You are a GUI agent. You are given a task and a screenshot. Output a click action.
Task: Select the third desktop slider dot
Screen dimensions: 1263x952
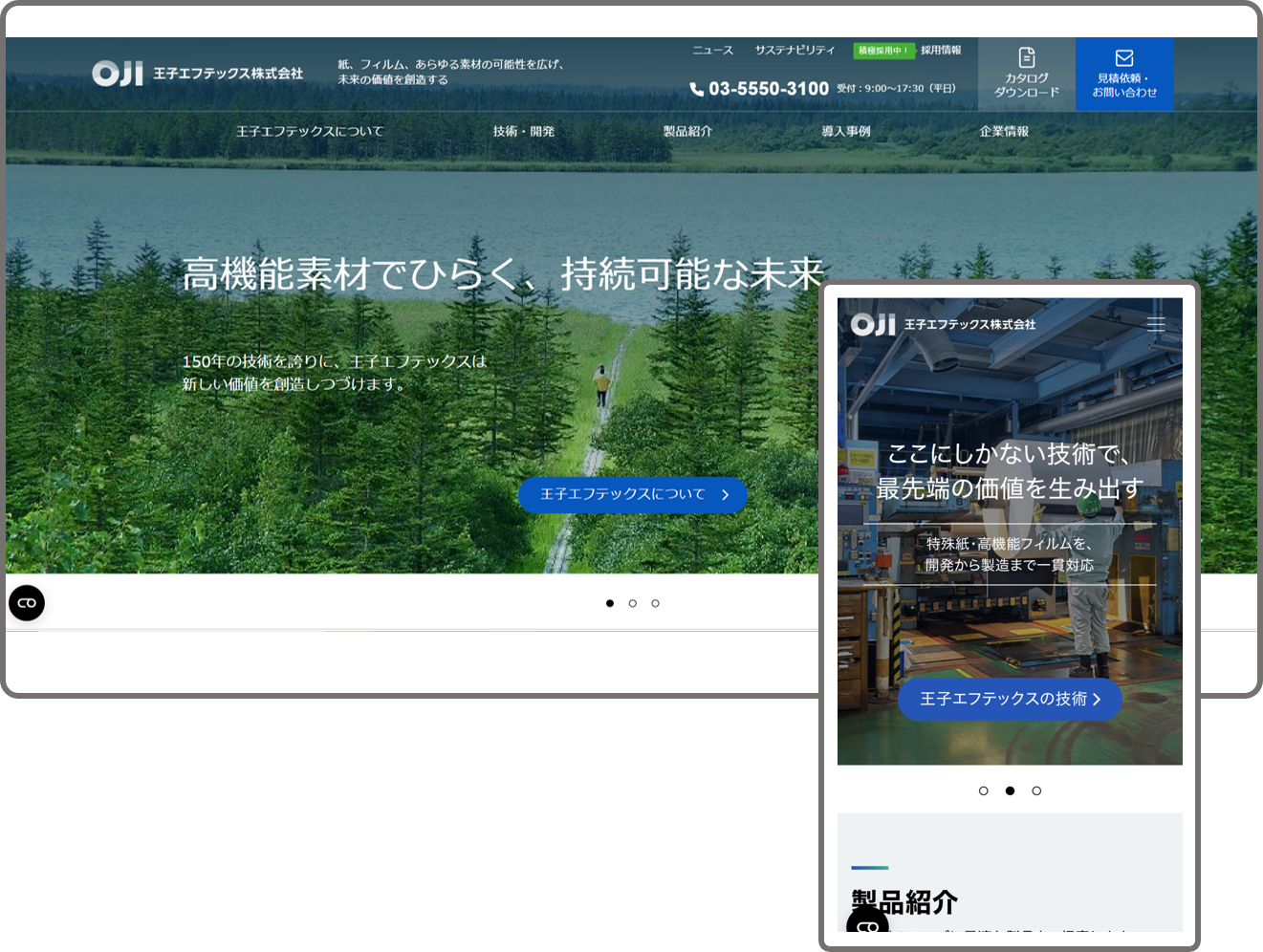click(655, 603)
